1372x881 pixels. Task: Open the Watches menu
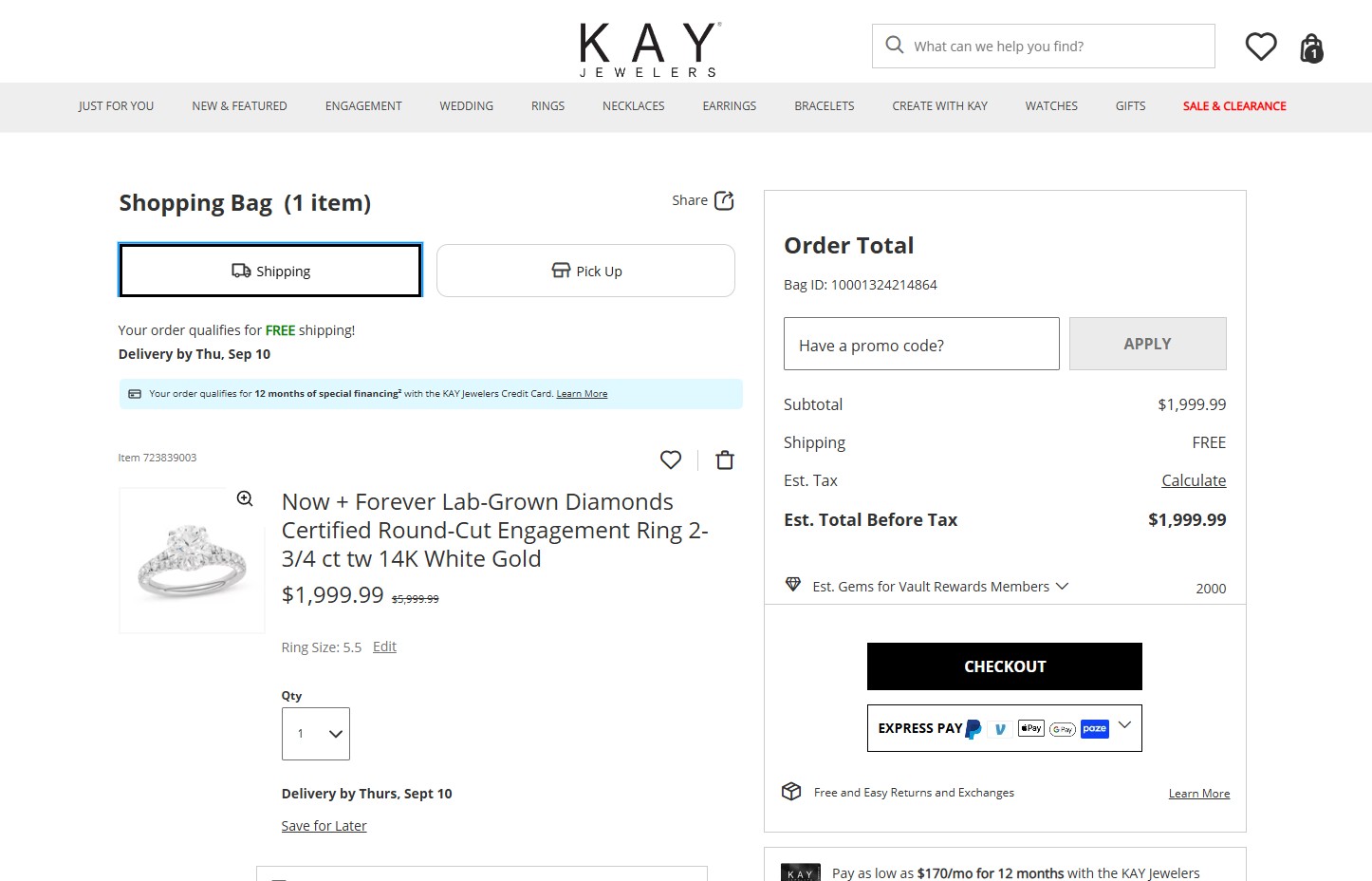coord(1051,106)
